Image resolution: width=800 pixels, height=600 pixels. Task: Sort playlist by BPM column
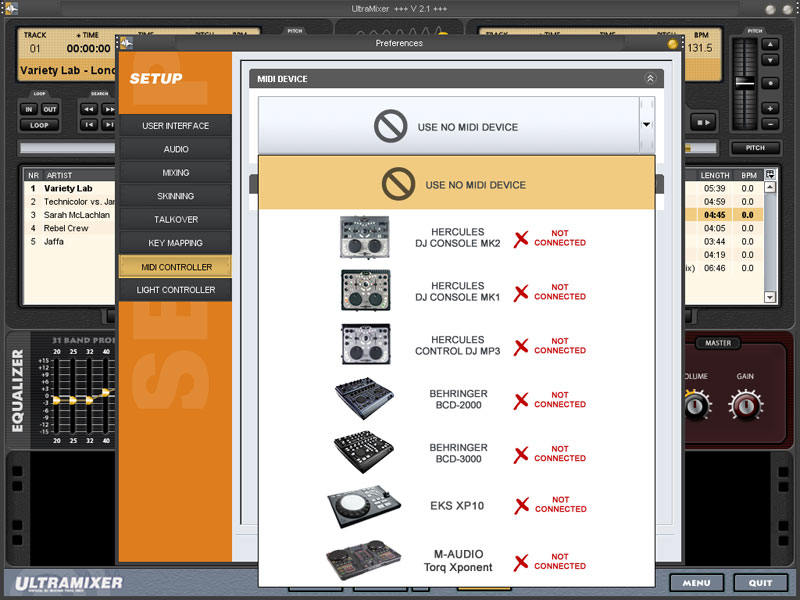748,175
